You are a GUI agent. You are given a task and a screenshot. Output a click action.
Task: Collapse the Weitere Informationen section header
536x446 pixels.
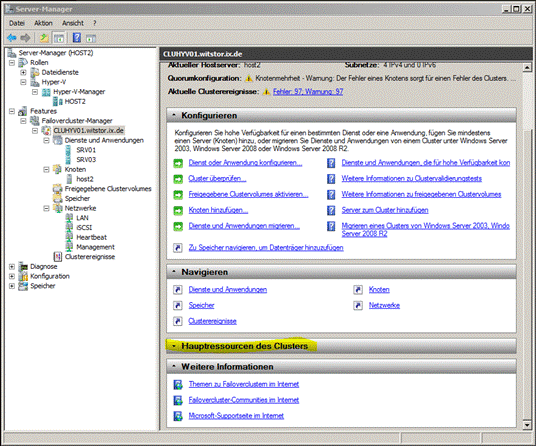click(174, 366)
